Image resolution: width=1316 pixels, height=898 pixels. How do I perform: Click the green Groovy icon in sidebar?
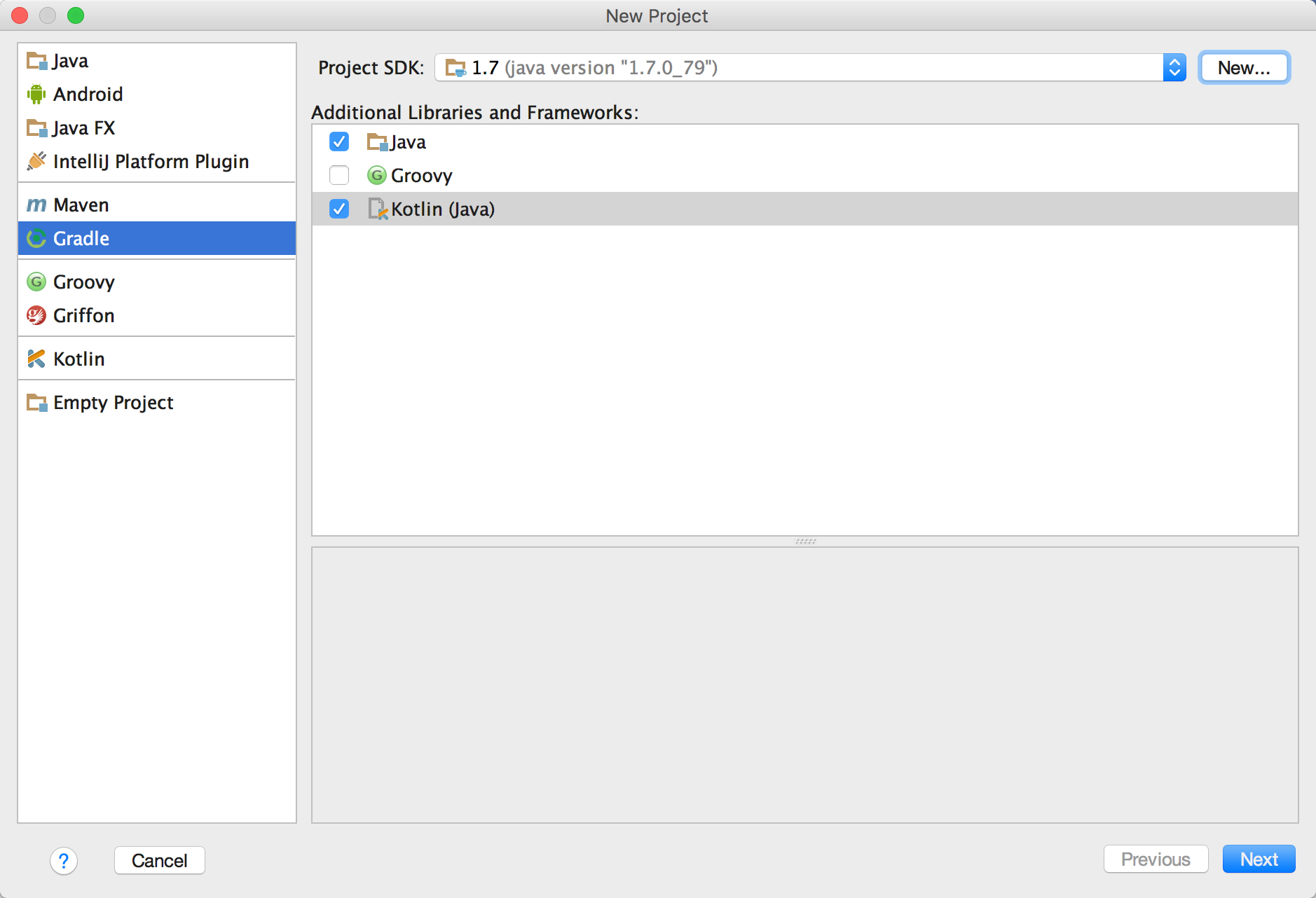(x=36, y=282)
